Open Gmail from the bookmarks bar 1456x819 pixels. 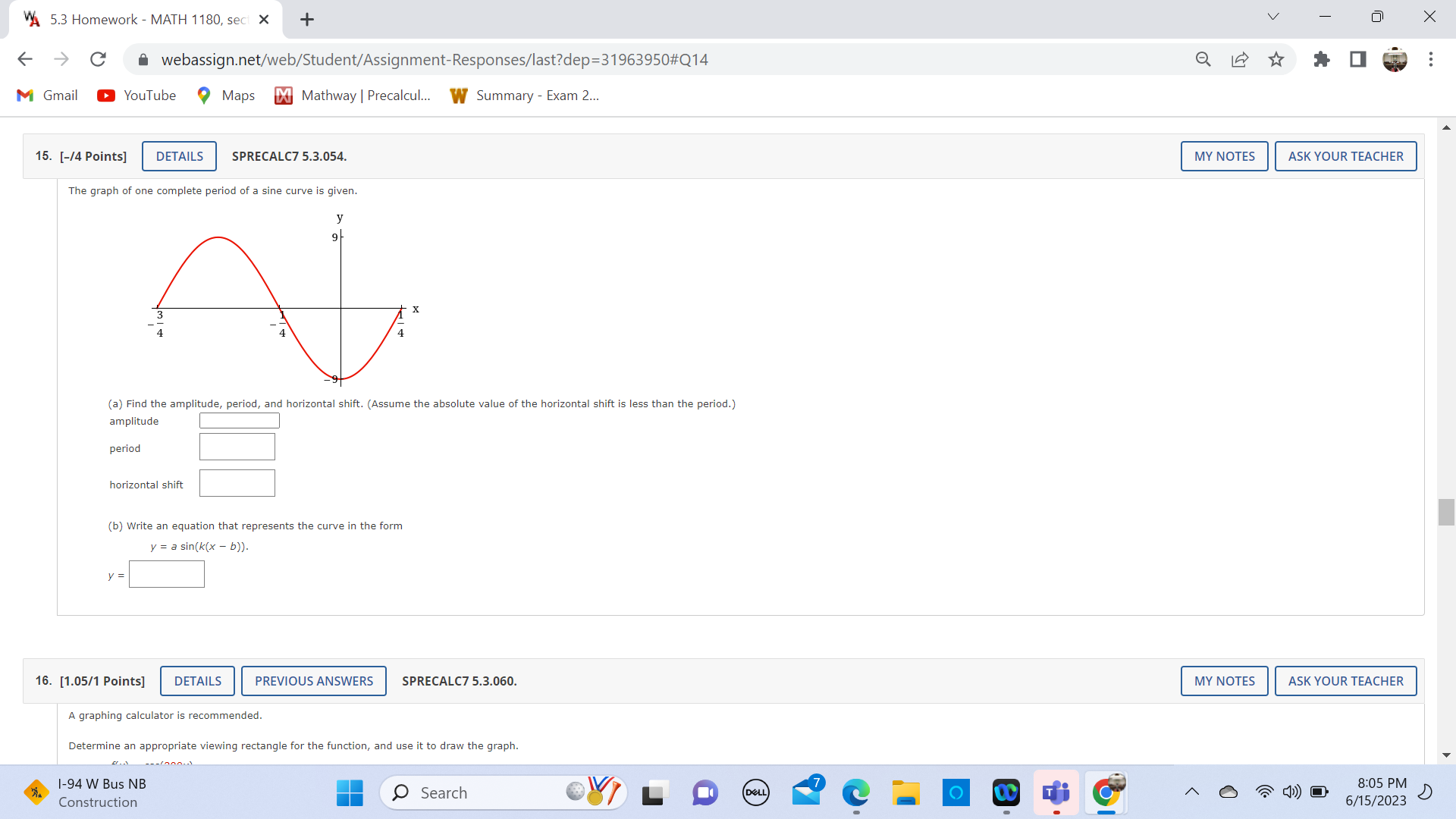pos(46,95)
